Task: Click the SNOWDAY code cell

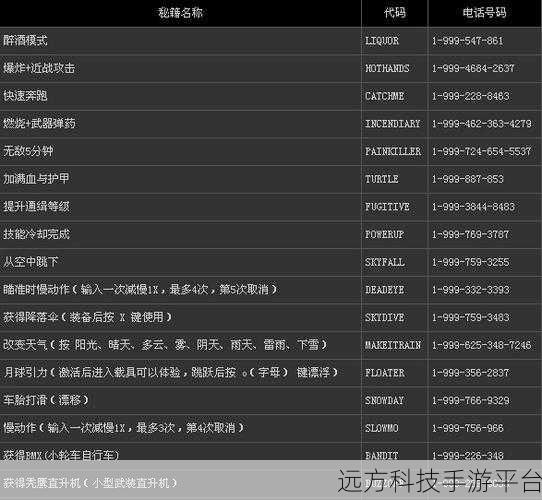Action: coord(384,400)
